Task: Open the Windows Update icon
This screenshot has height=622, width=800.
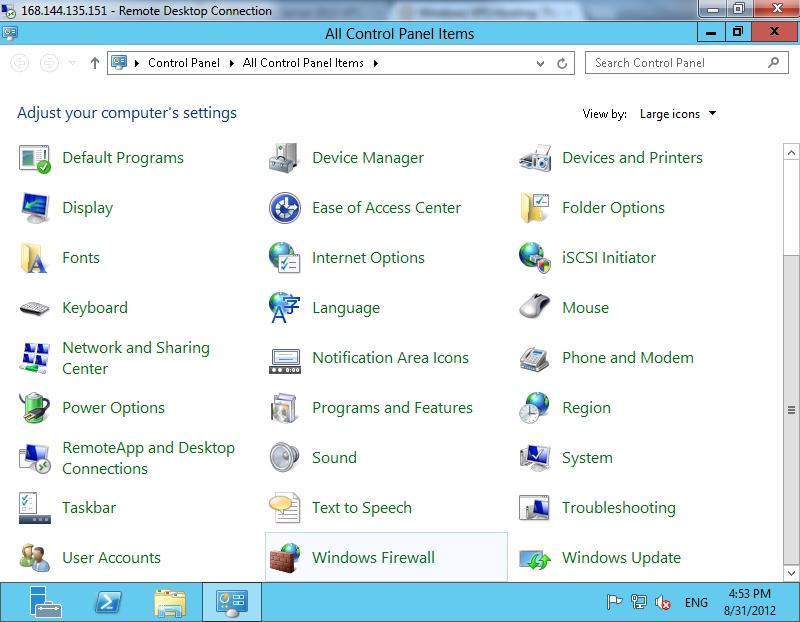Action: pos(535,560)
